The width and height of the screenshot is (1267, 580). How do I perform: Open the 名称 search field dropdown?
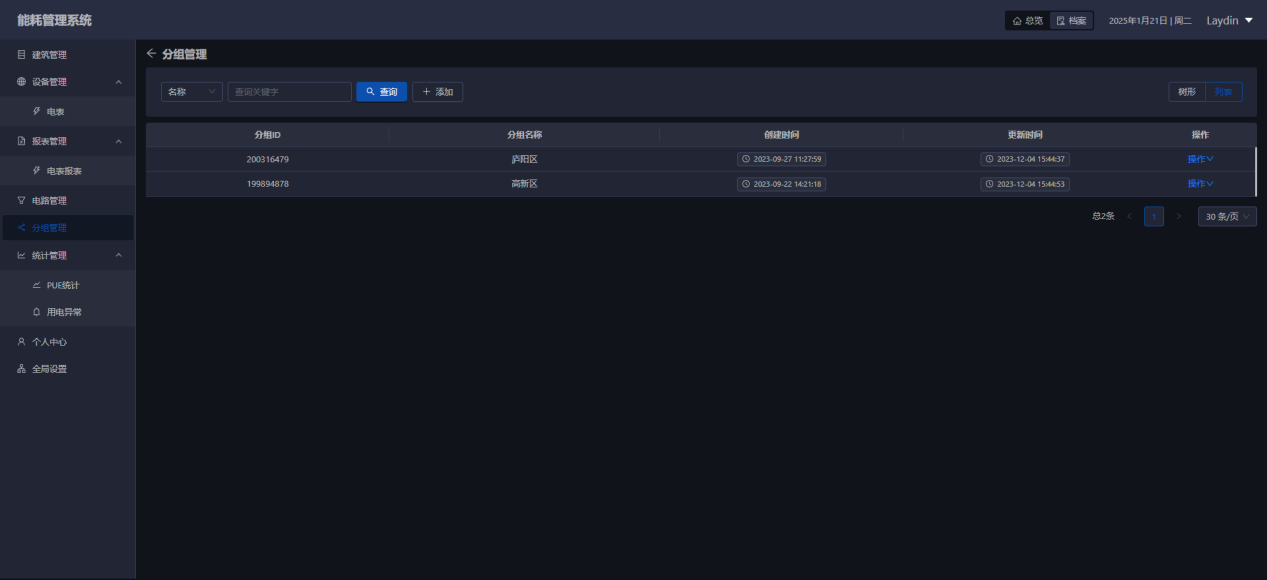[192, 92]
